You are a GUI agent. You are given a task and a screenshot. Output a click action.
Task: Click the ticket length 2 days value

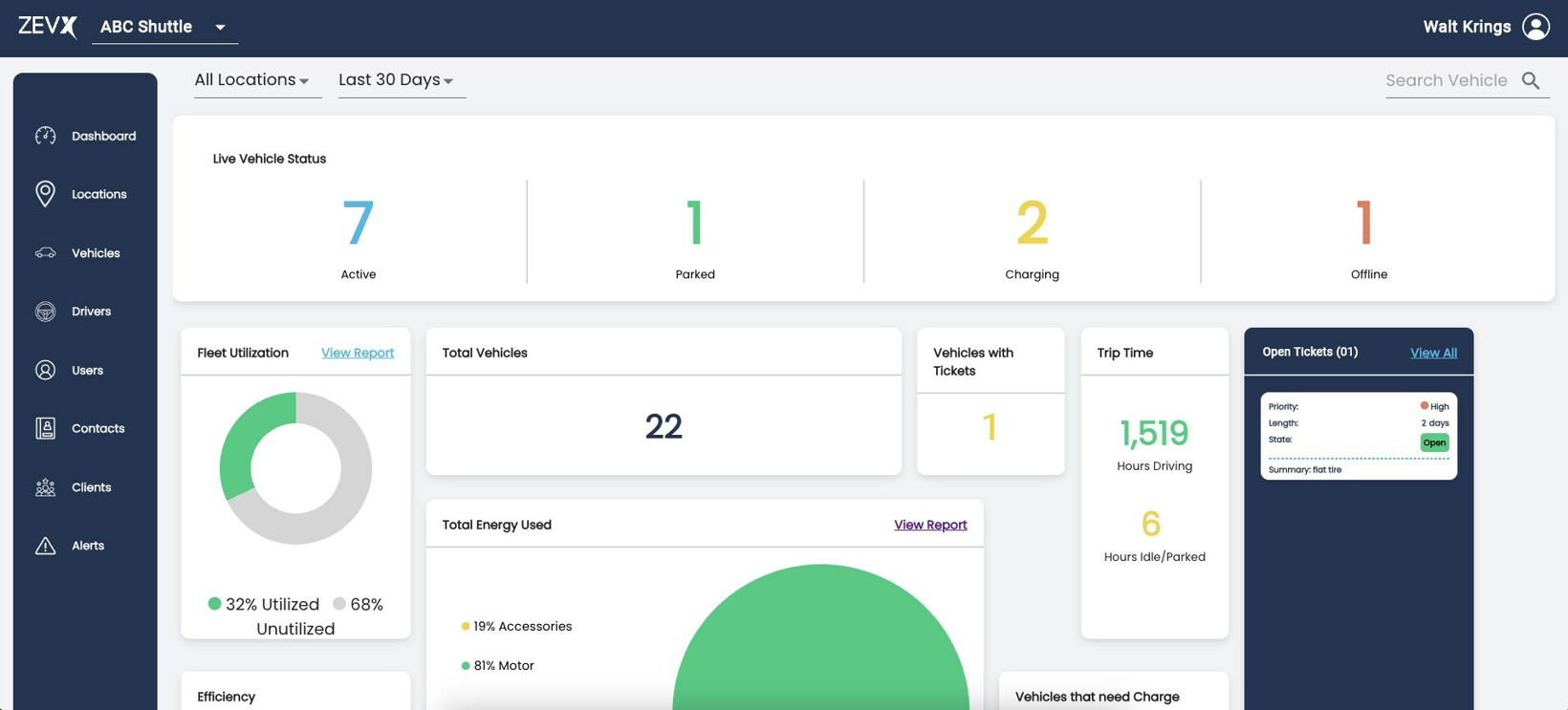pyautogui.click(x=1434, y=423)
